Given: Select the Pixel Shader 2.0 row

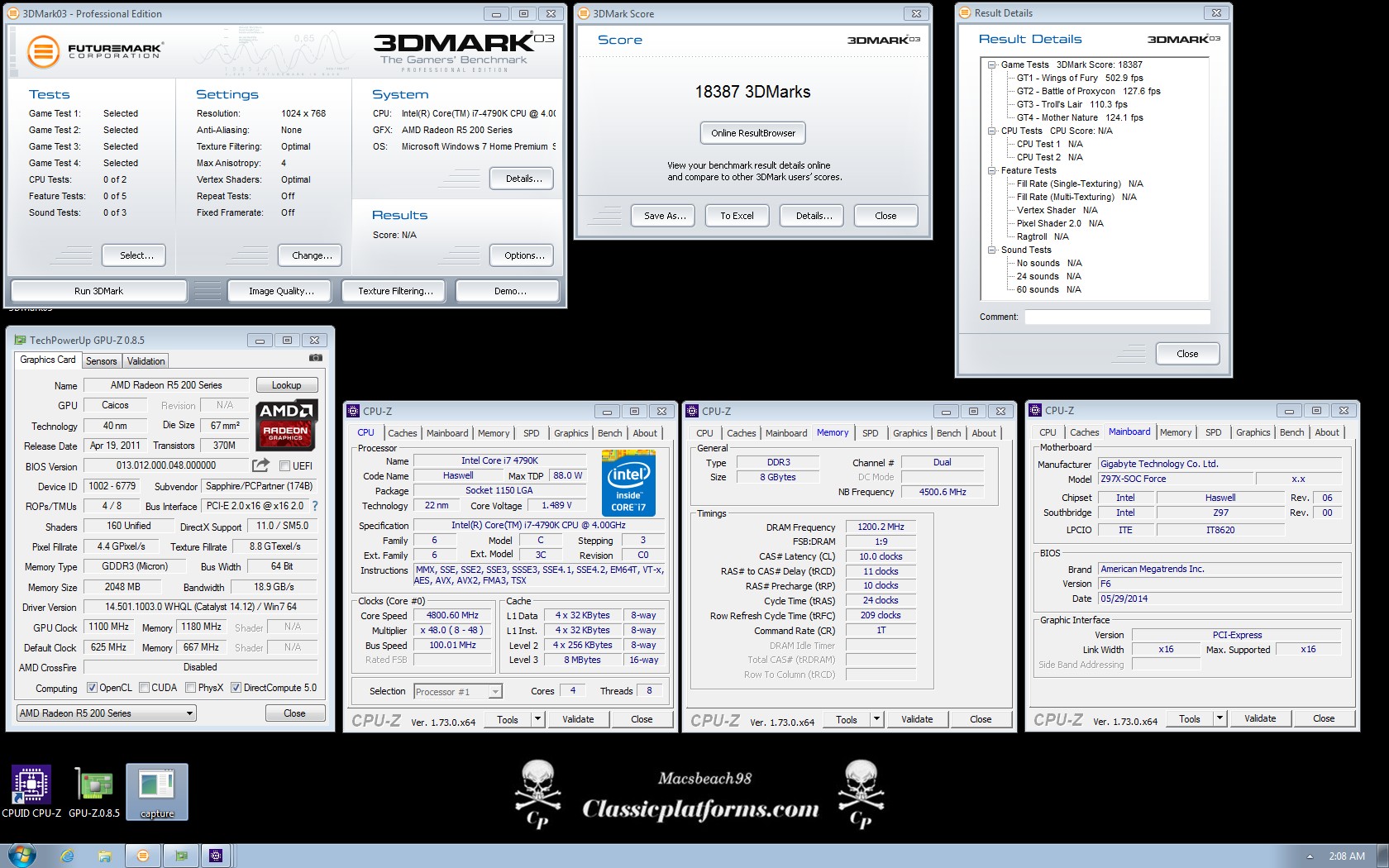Looking at the screenshot, I should pyautogui.click(x=1060, y=223).
